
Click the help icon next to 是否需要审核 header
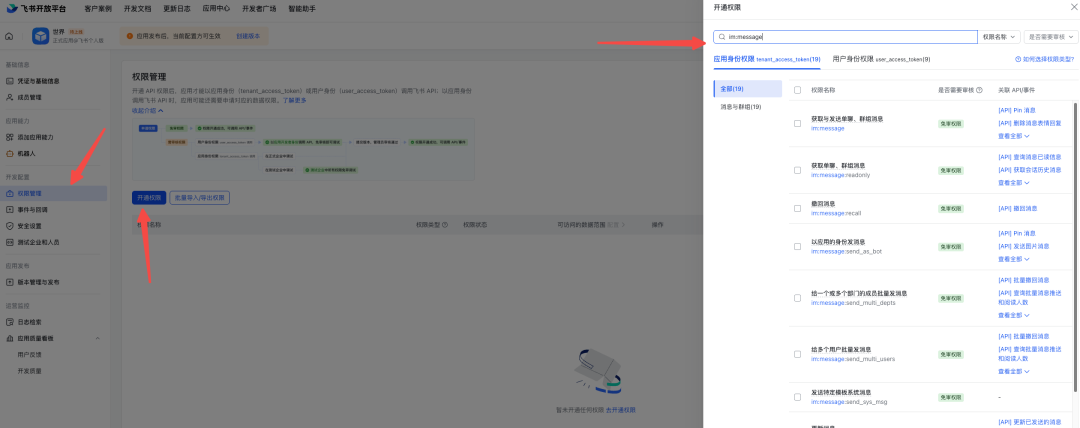pos(980,90)
